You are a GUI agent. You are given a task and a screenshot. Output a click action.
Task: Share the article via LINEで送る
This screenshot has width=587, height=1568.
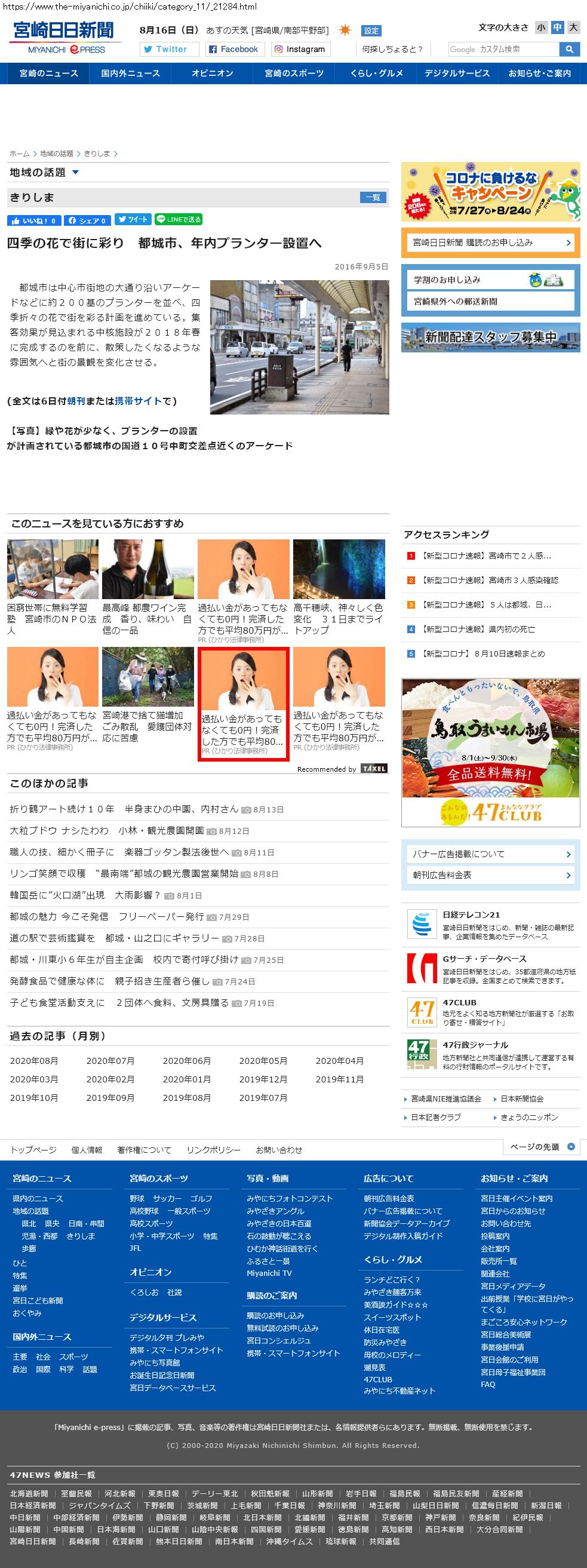pyautogui.click(x=177, y=220)
